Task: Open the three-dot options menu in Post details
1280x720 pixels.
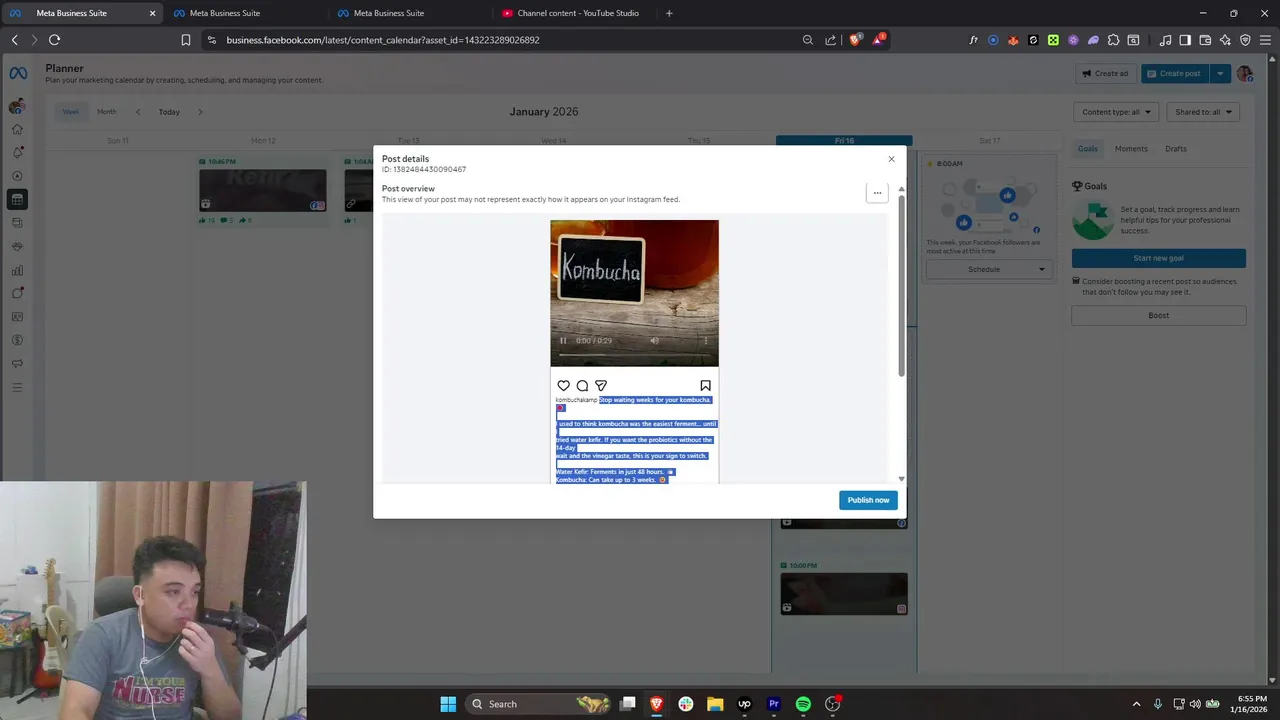Action: point(877,193)
